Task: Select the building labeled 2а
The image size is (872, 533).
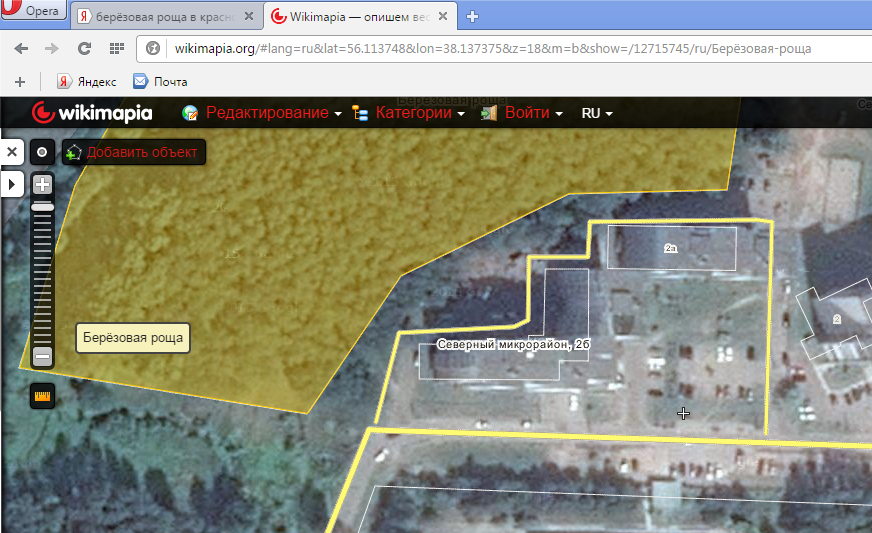Action: click(671, 248)
